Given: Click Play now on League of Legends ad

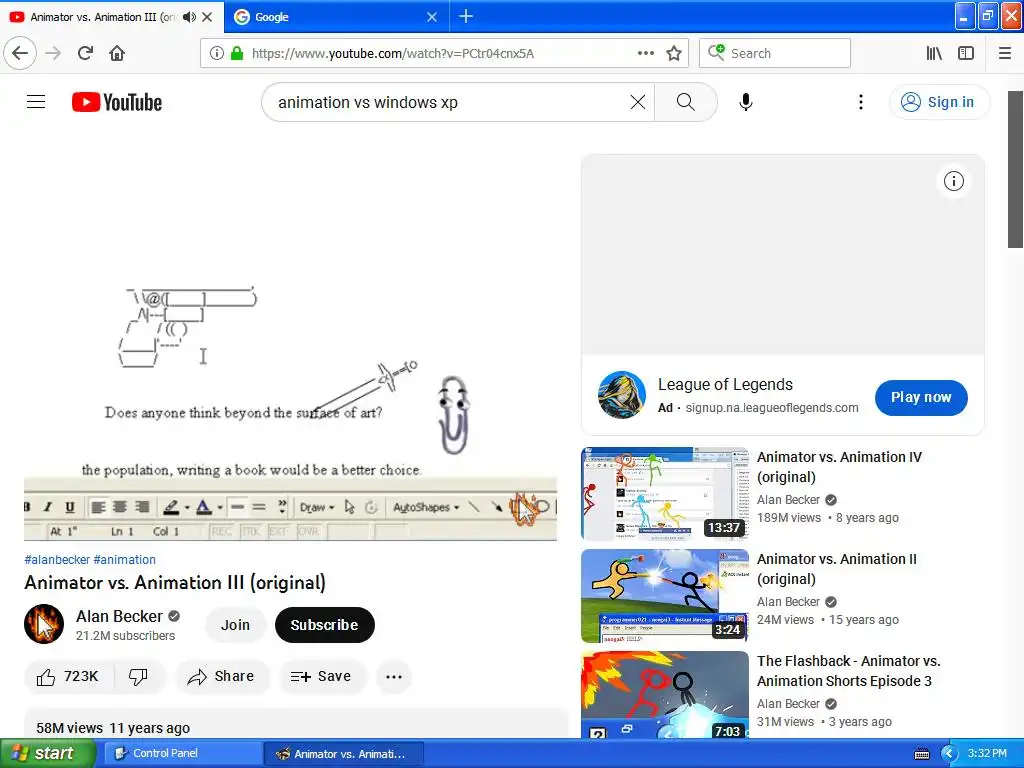Looking at the screenshot, I should pyautogui.click(x=921, y=397).
